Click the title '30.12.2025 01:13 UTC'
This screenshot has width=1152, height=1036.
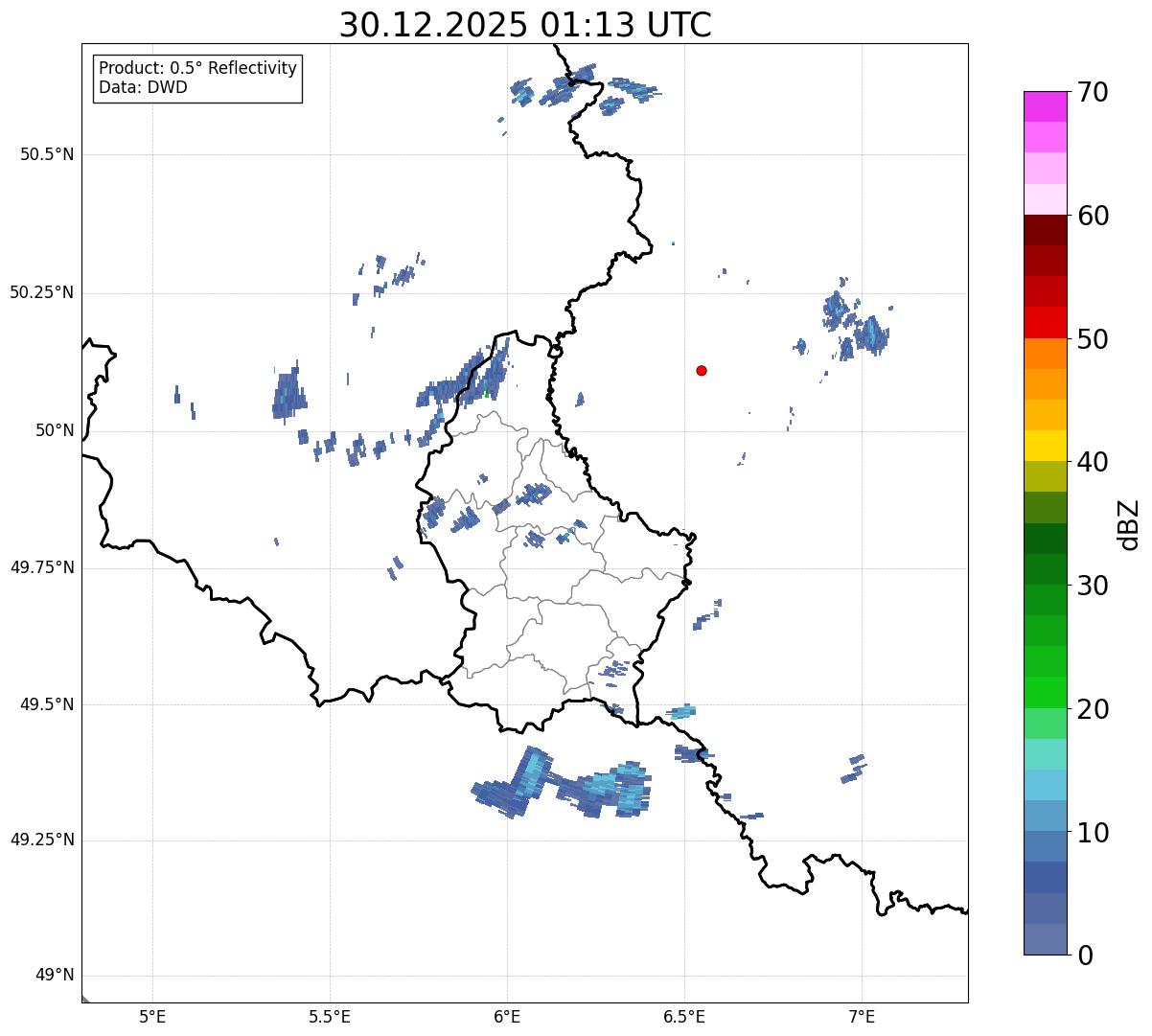[x=525, y=25]
